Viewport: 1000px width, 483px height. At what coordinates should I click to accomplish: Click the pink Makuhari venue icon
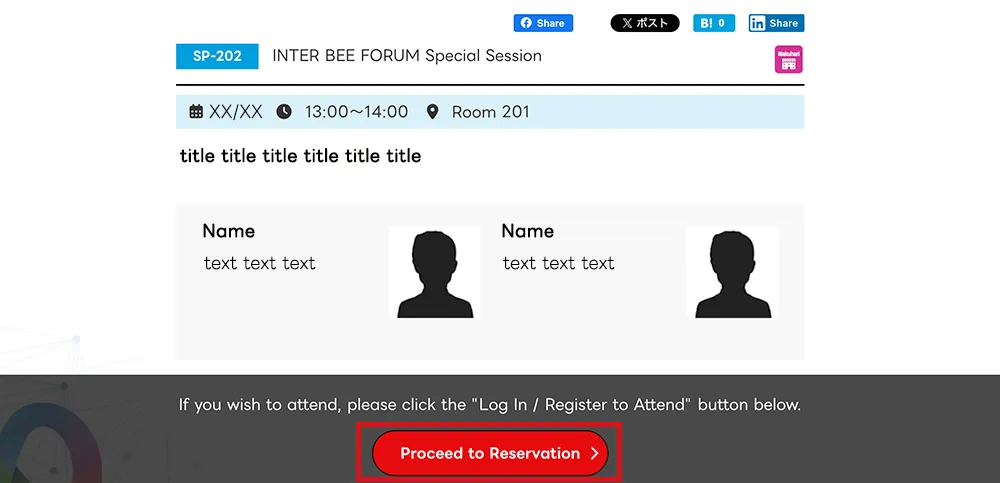[x=789, y=59]
